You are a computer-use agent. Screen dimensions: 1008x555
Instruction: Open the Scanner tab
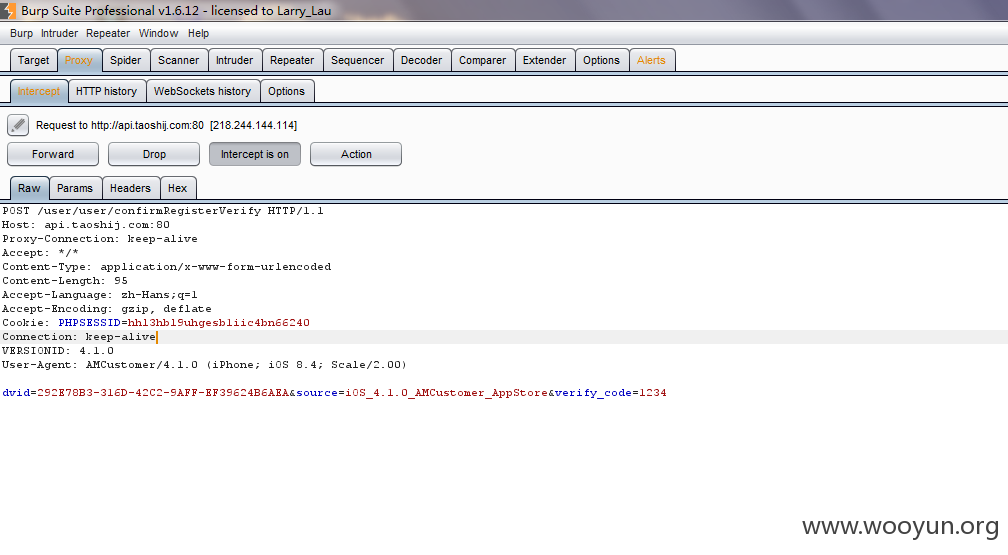(x=178, y=60)
